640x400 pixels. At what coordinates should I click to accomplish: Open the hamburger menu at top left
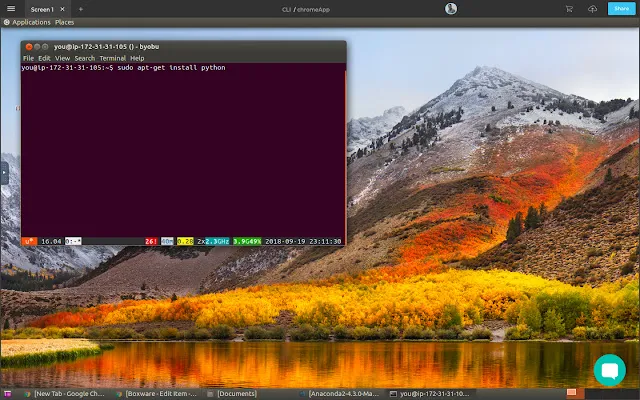pos(10,9)
